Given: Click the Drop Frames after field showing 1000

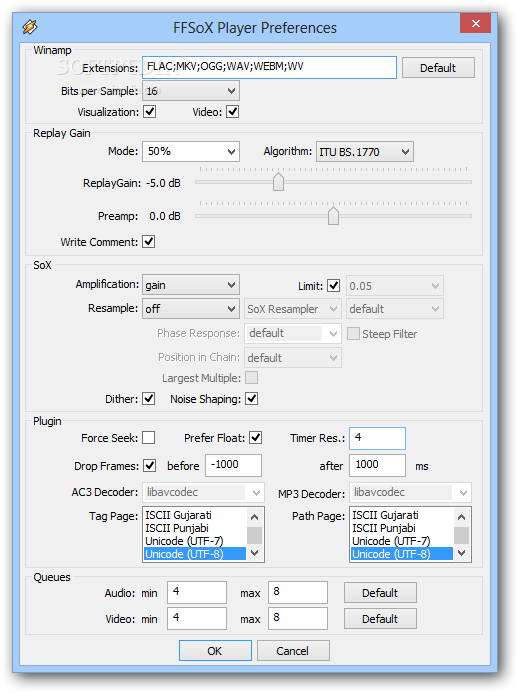Looking at the screenshot, I should [377, 465].
